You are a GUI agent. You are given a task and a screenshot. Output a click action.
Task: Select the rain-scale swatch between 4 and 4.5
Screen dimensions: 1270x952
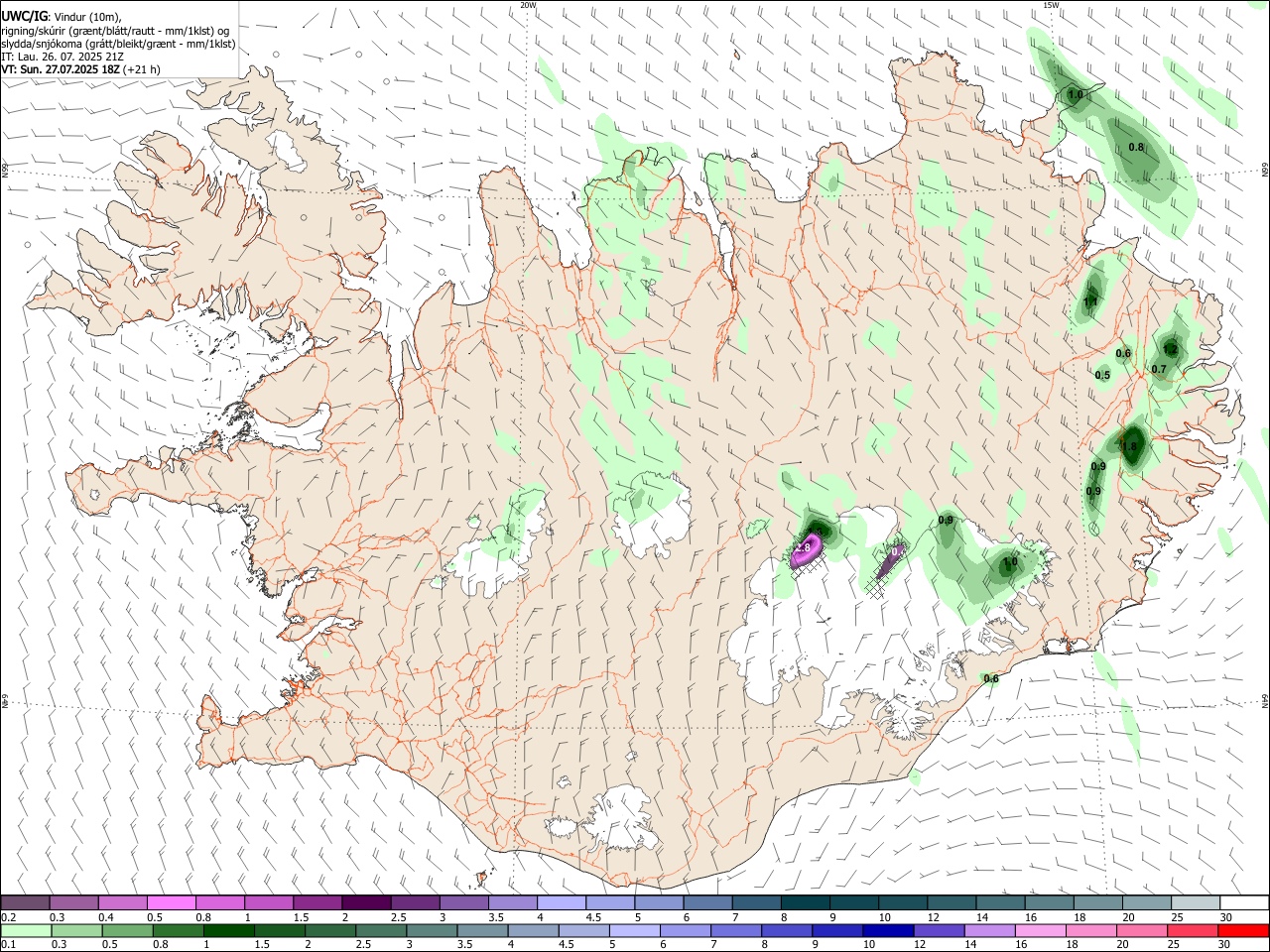pos(533,930)
